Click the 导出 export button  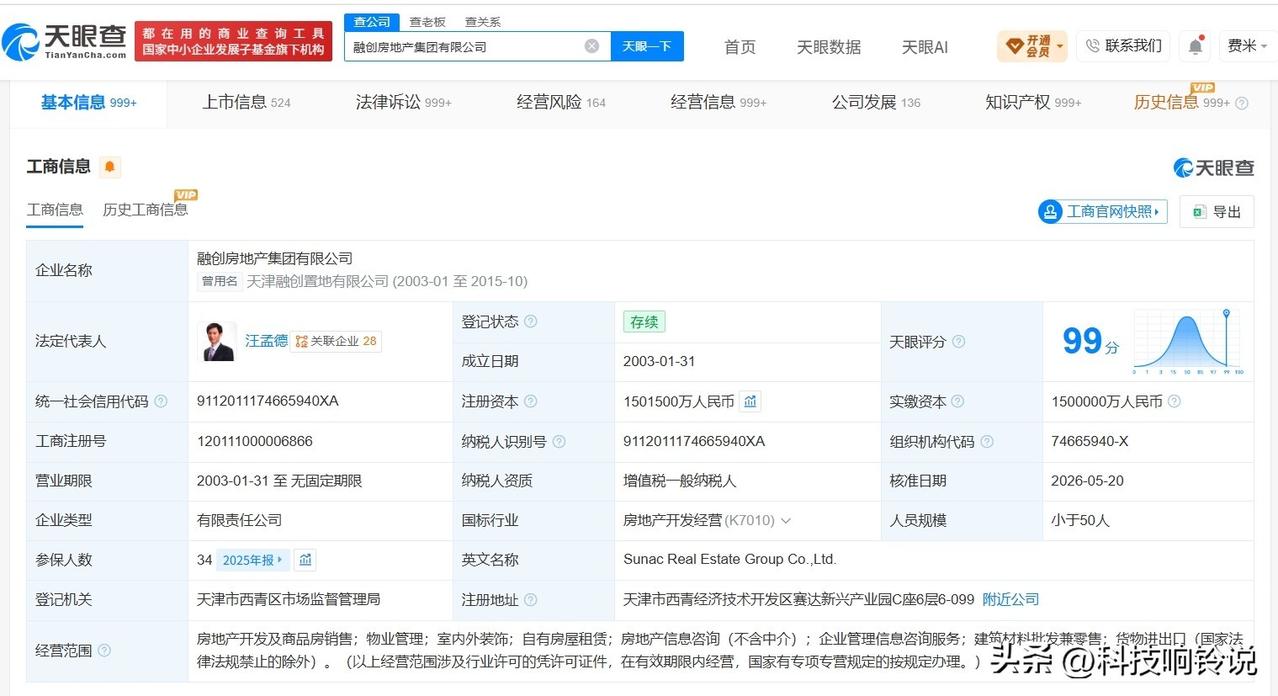1217,212
